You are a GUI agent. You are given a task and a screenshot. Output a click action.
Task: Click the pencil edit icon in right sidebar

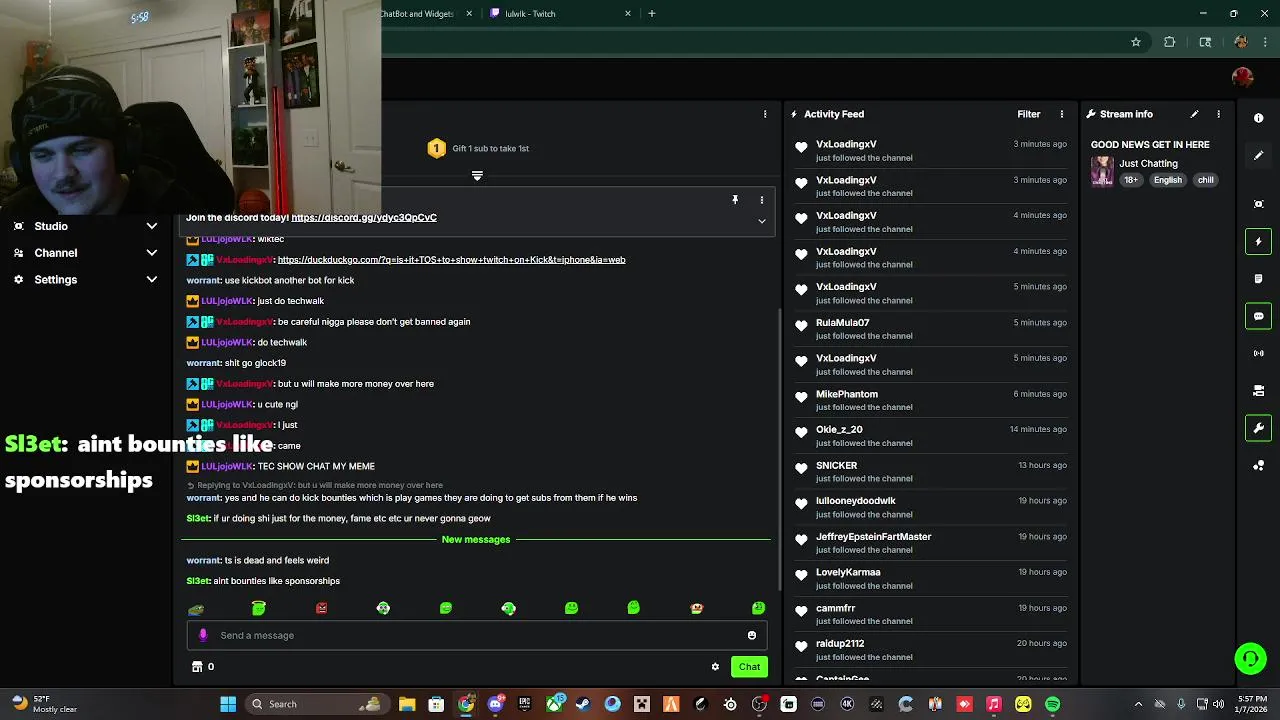[1258, 156]
